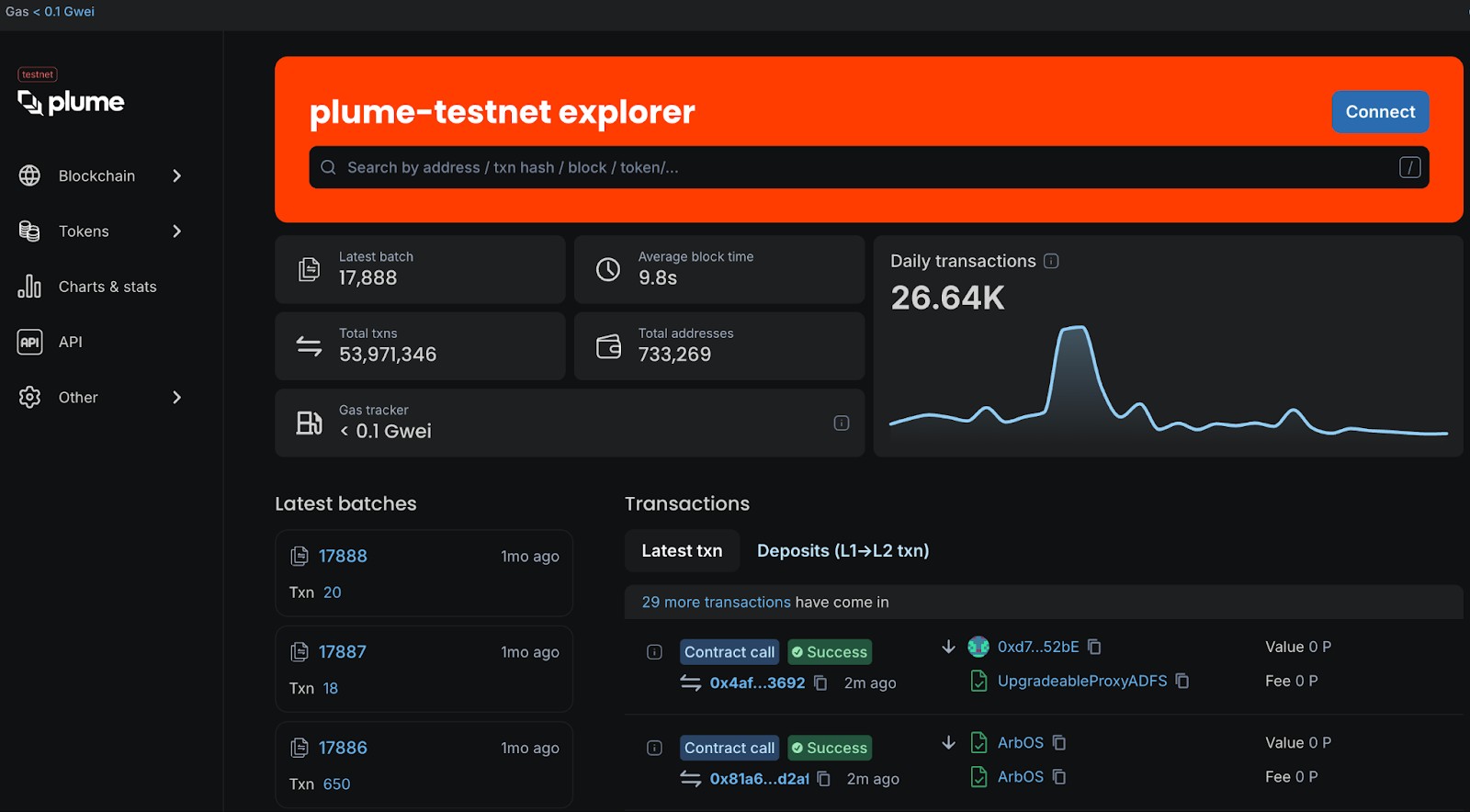Click the Gas tracker pump icon
The width and height of the screenshot is (1470, 812).
(309, 423)
